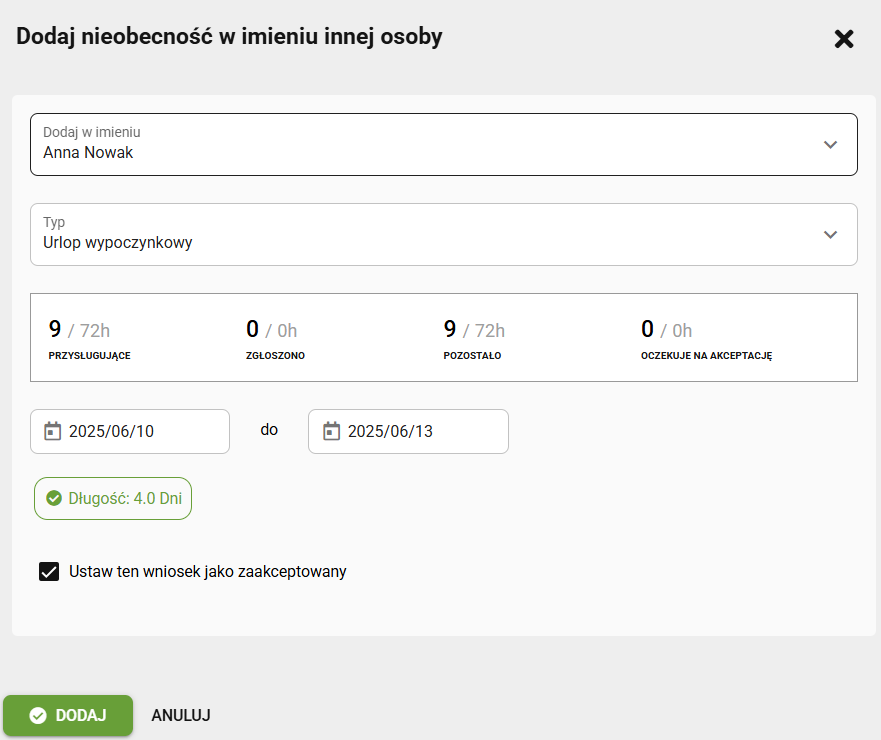Viewport: 881px width, 740px height.
Task: Expand the 'Typ' dropdown chevron
Action: point(830,234)
